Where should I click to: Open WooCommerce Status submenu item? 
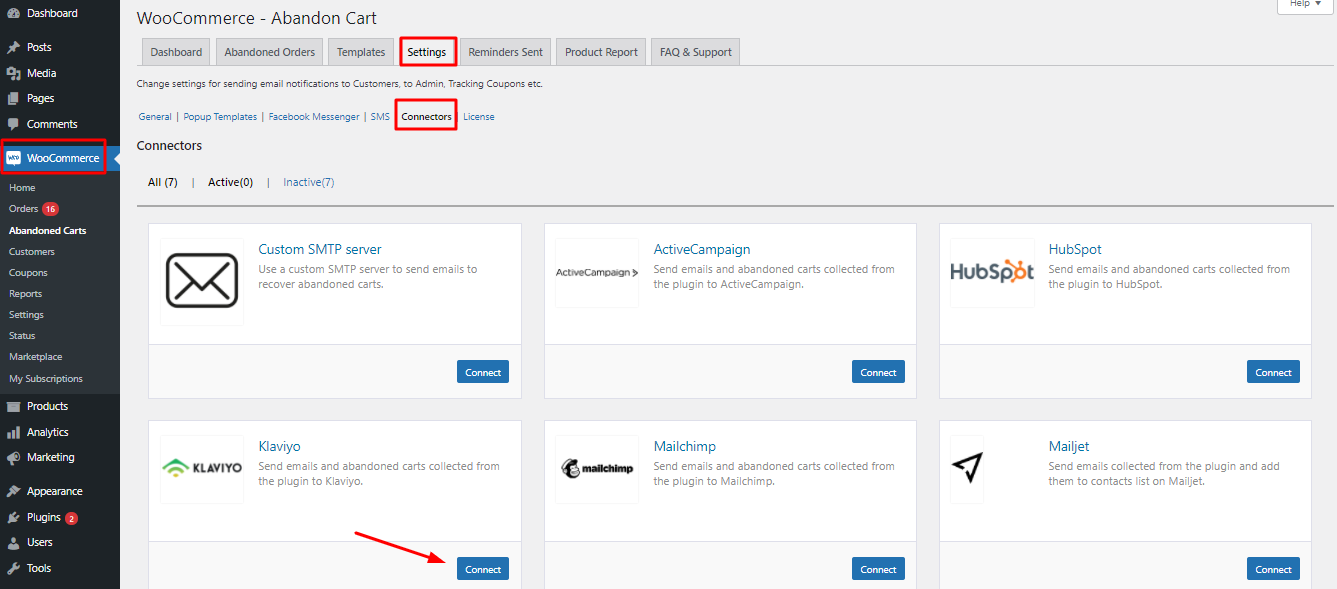(22, 336)
